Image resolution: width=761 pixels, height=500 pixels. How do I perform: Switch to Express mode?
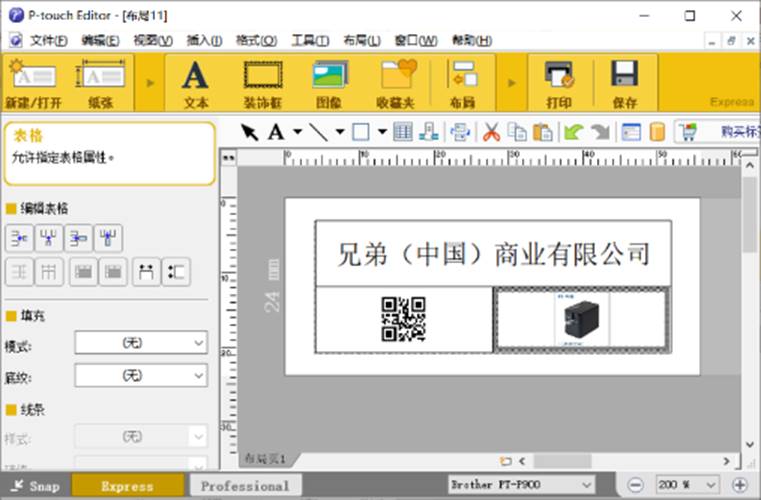point(128,485)
